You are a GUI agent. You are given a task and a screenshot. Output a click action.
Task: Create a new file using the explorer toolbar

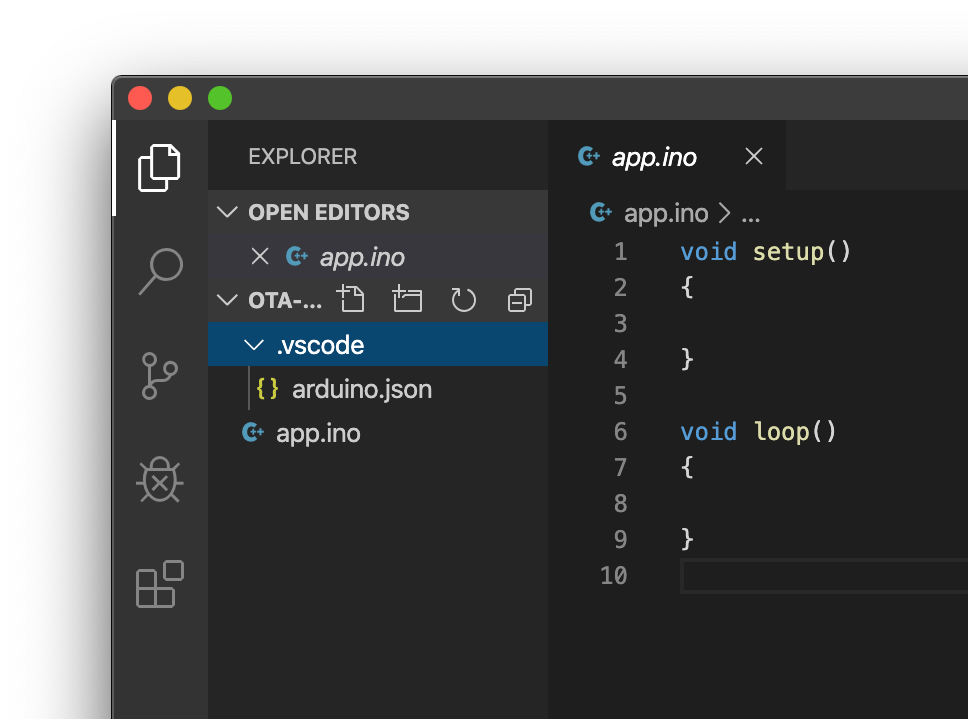click(x=351, y=299)
